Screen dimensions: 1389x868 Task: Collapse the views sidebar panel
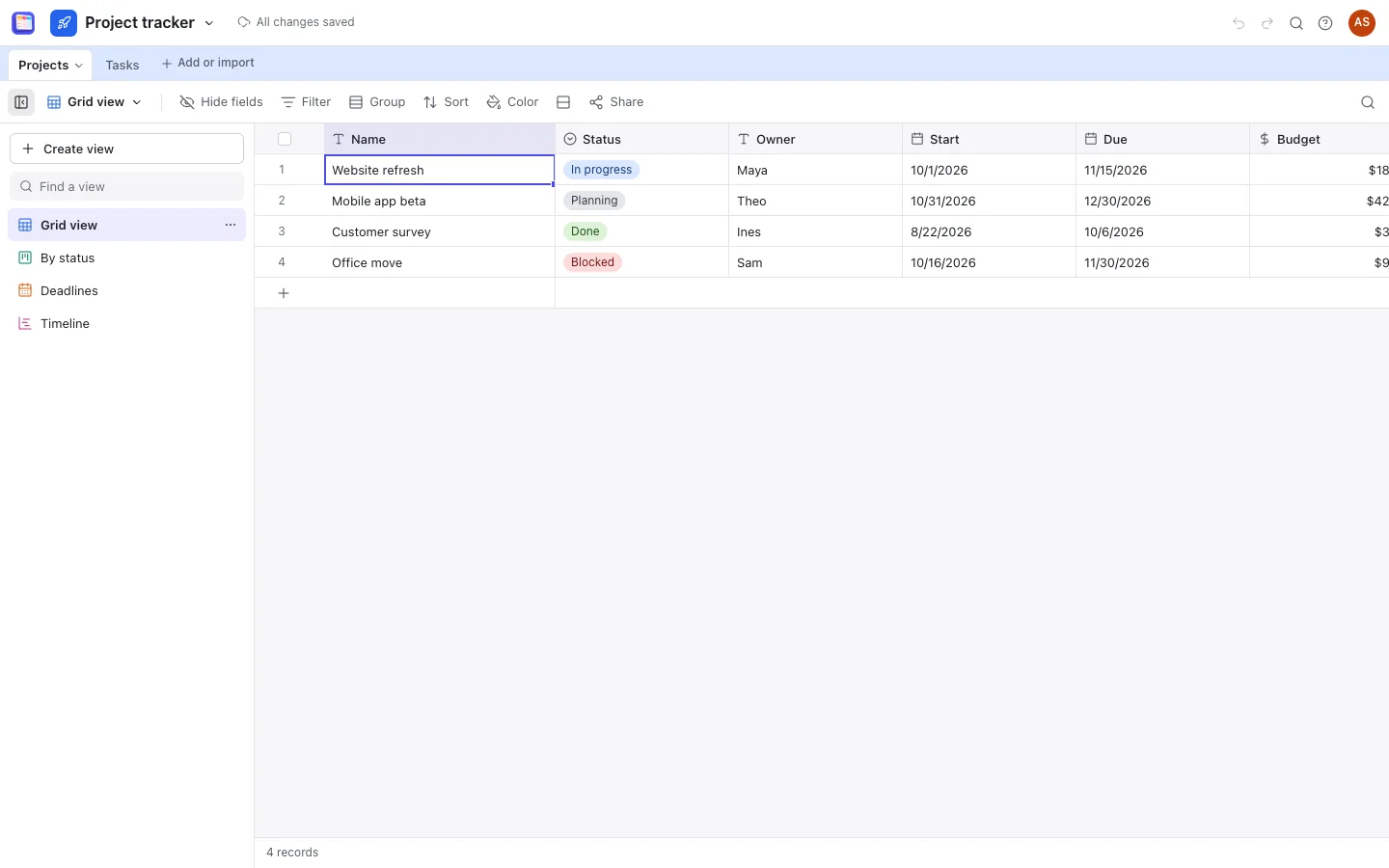click(21, 102)
